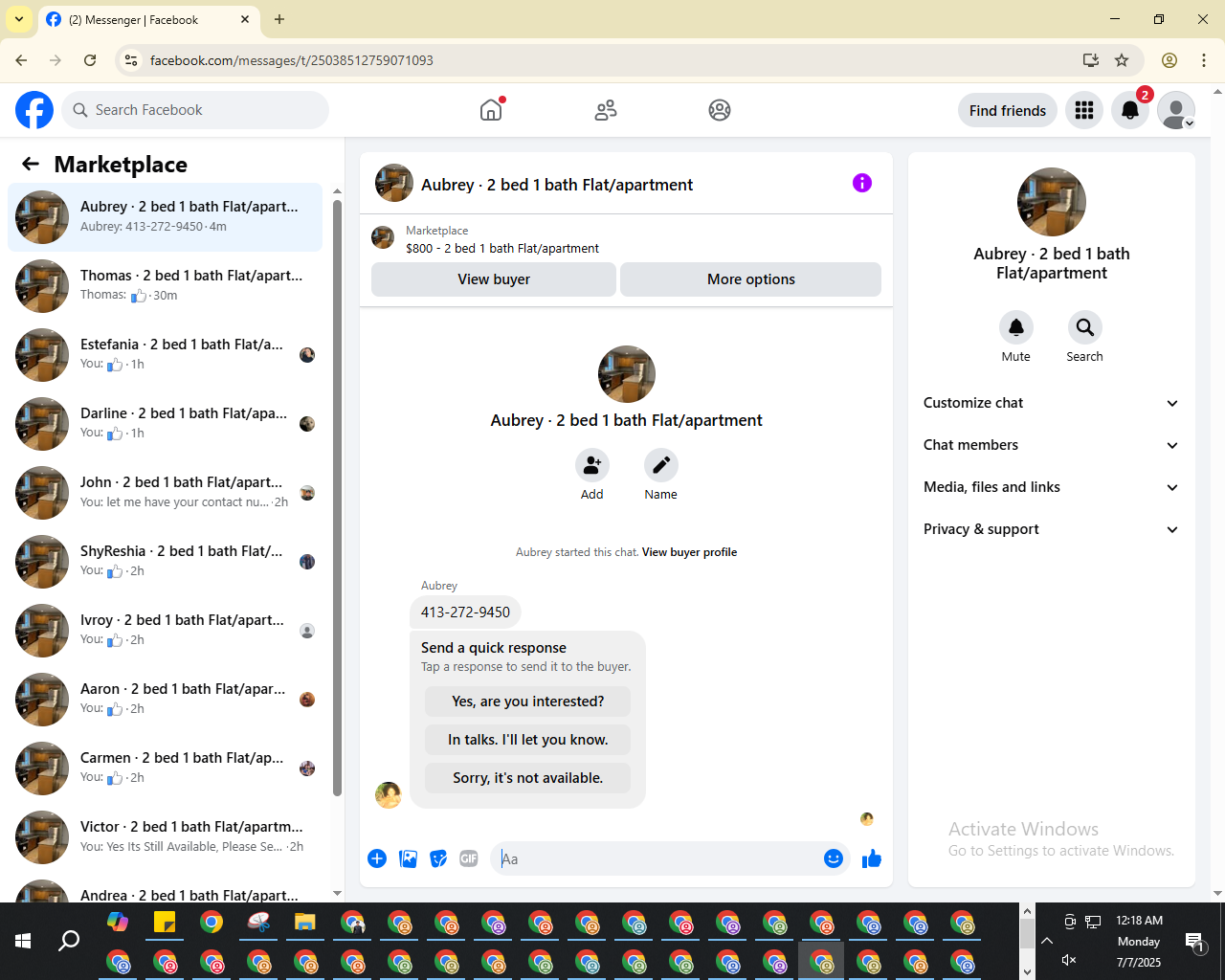Image resolution: width=1225 pixels, height=980 pixels.
Task: Open the Home feed icon
Action: click(x=491, y=110)
